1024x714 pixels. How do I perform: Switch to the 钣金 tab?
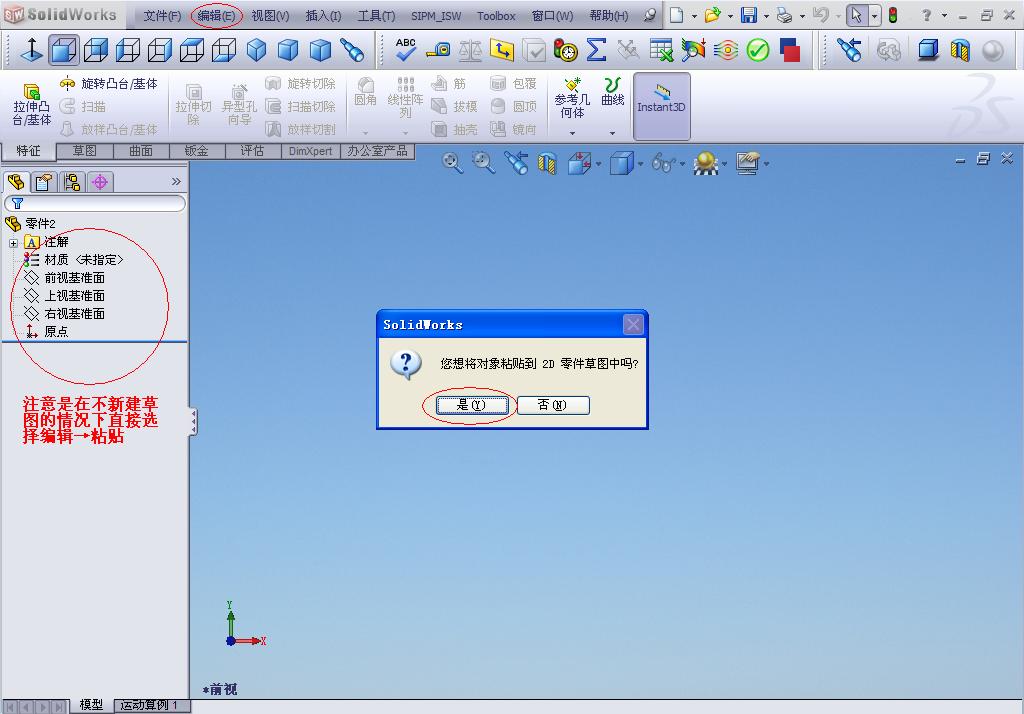click(197, 151)
